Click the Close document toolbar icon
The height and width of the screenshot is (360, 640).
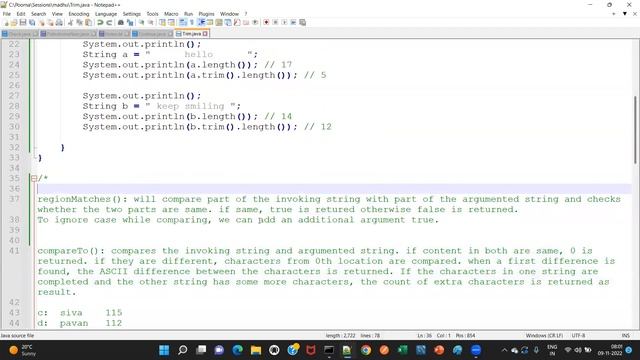click(42, 22)
